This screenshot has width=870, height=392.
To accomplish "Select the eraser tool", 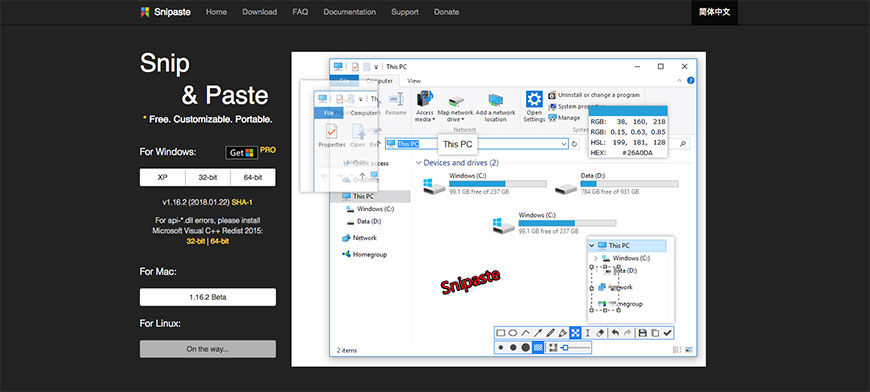I will coord(600,333).
